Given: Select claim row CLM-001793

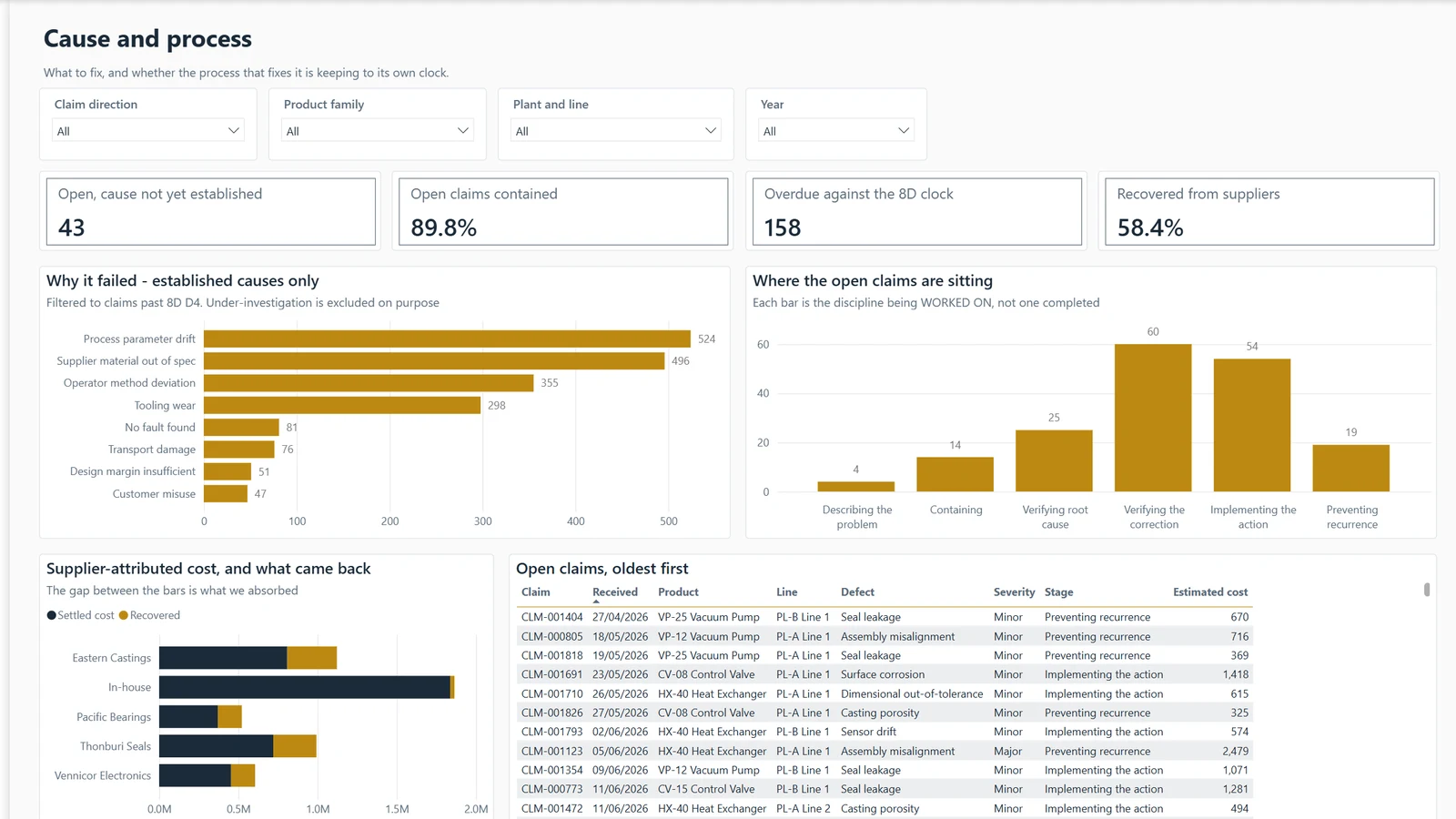Looking at the screenshot, I should (885, 733).
